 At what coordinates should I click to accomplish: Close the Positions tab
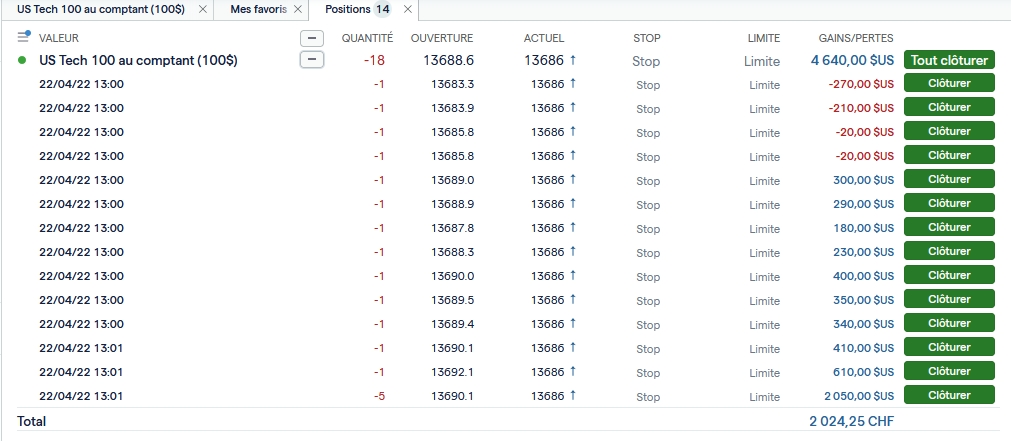click(x=407, y=9)
